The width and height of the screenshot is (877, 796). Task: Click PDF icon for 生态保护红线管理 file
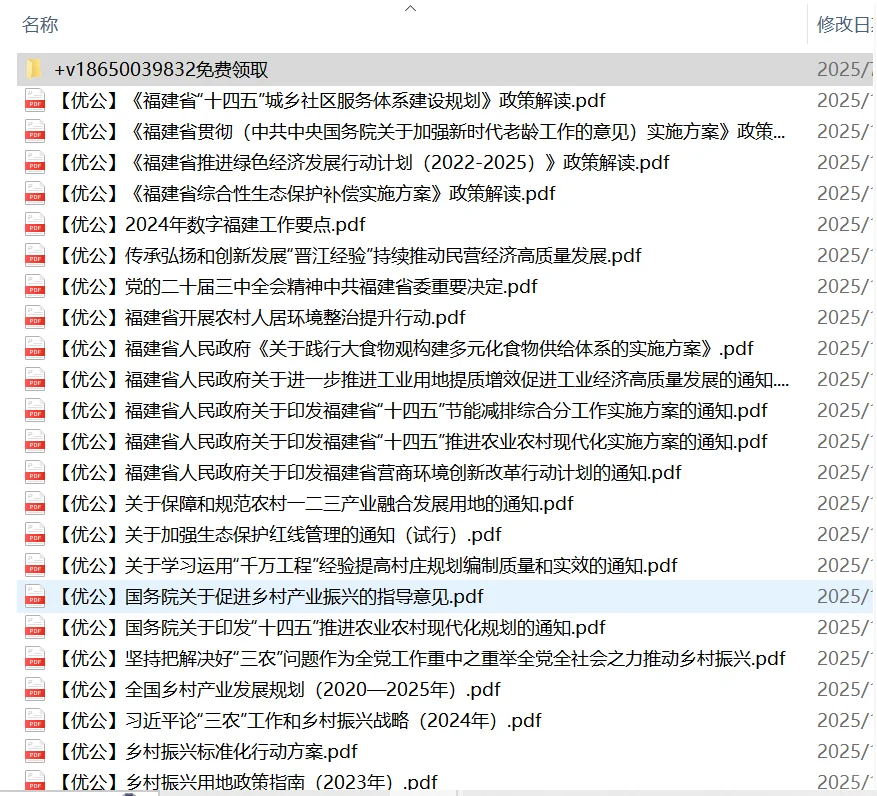pos(35,535)
